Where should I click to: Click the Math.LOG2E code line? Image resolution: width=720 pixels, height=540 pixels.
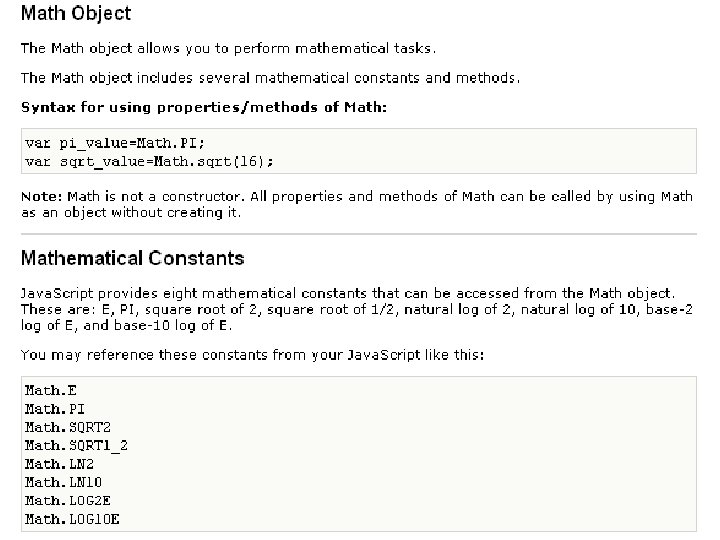coord(65,500)
